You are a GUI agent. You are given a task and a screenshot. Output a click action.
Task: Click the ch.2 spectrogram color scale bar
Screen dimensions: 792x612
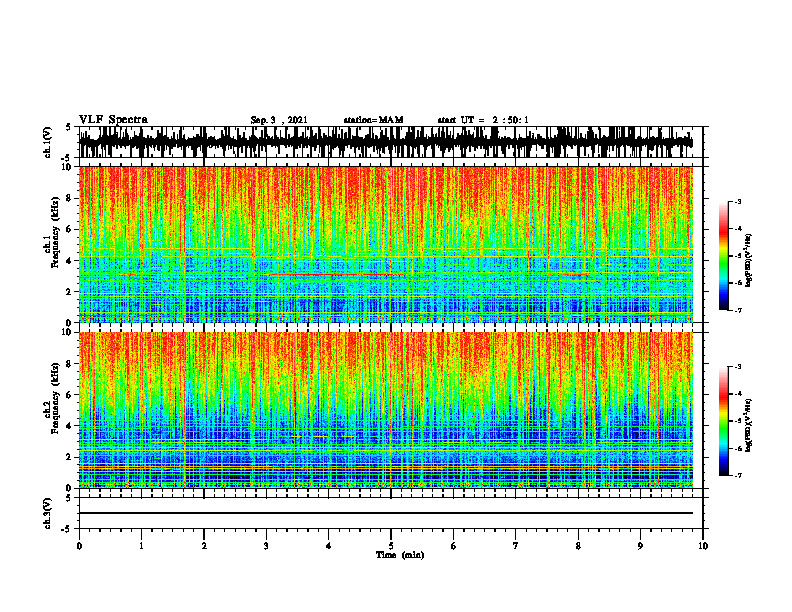coord(723,421)
